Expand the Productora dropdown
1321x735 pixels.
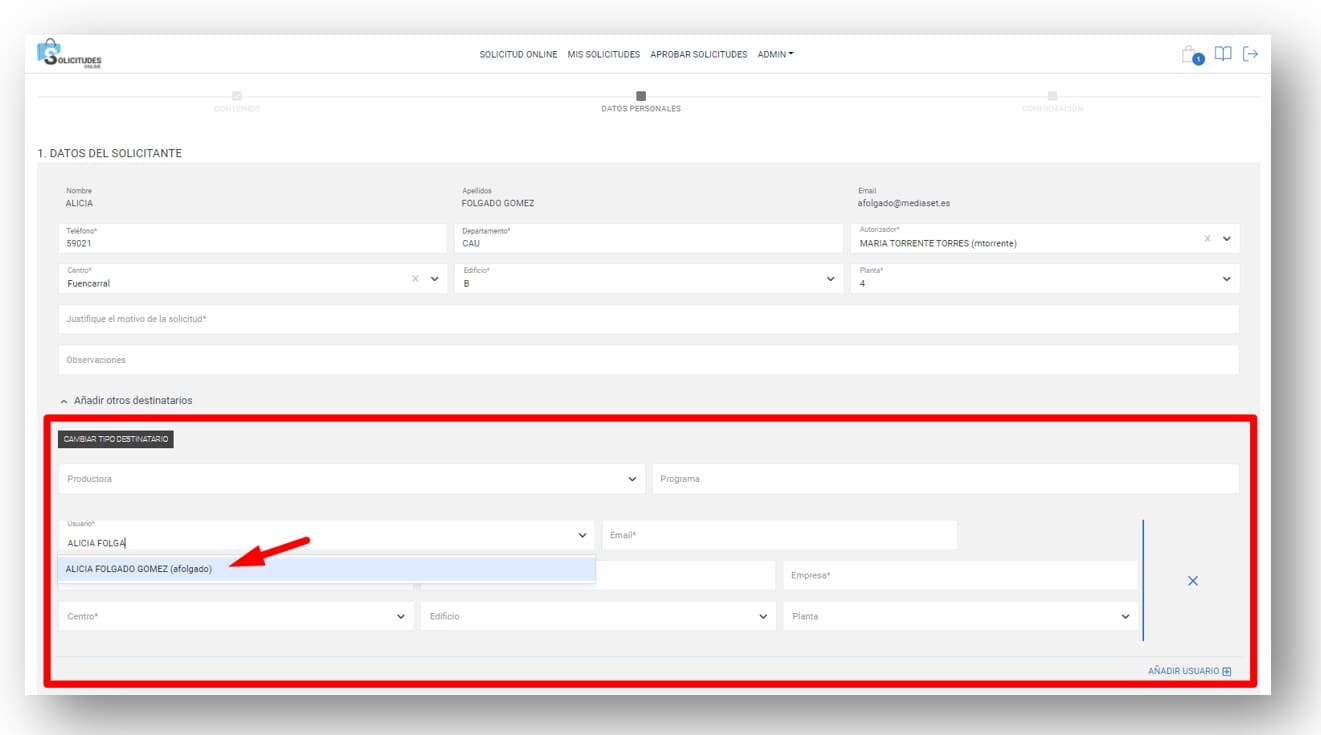tap(632, 479)
